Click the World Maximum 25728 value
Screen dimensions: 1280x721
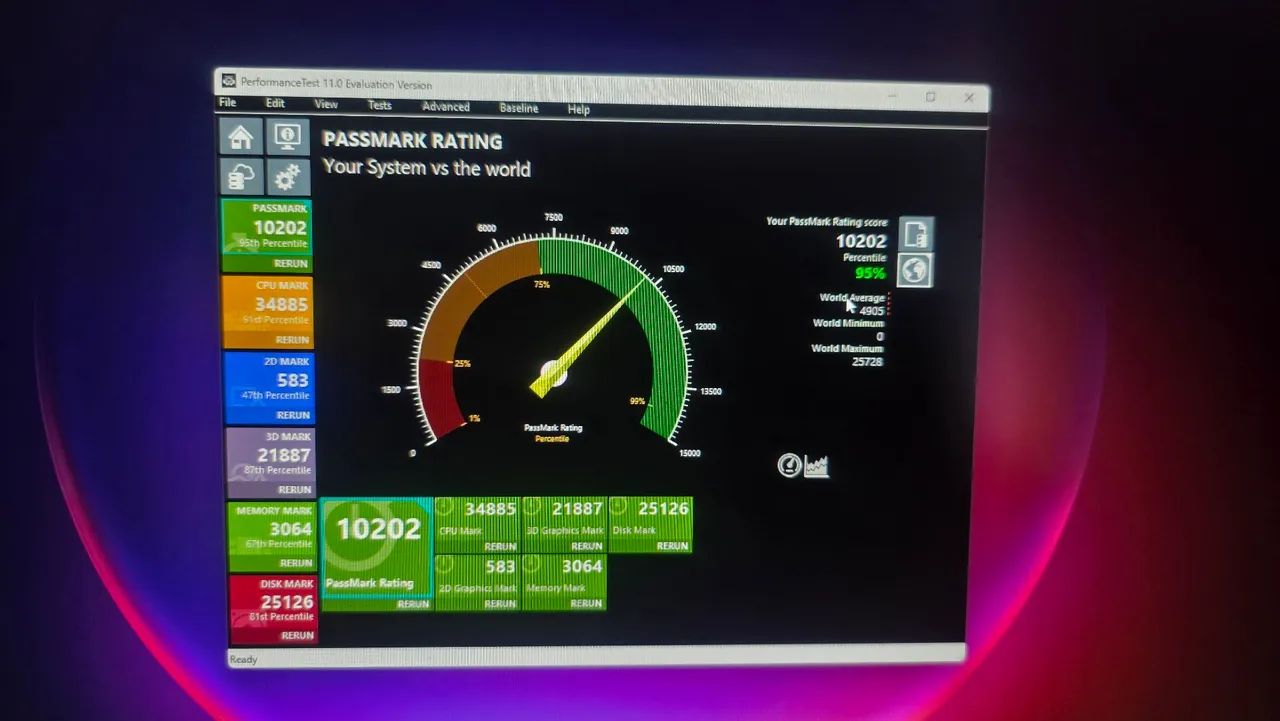866,361
